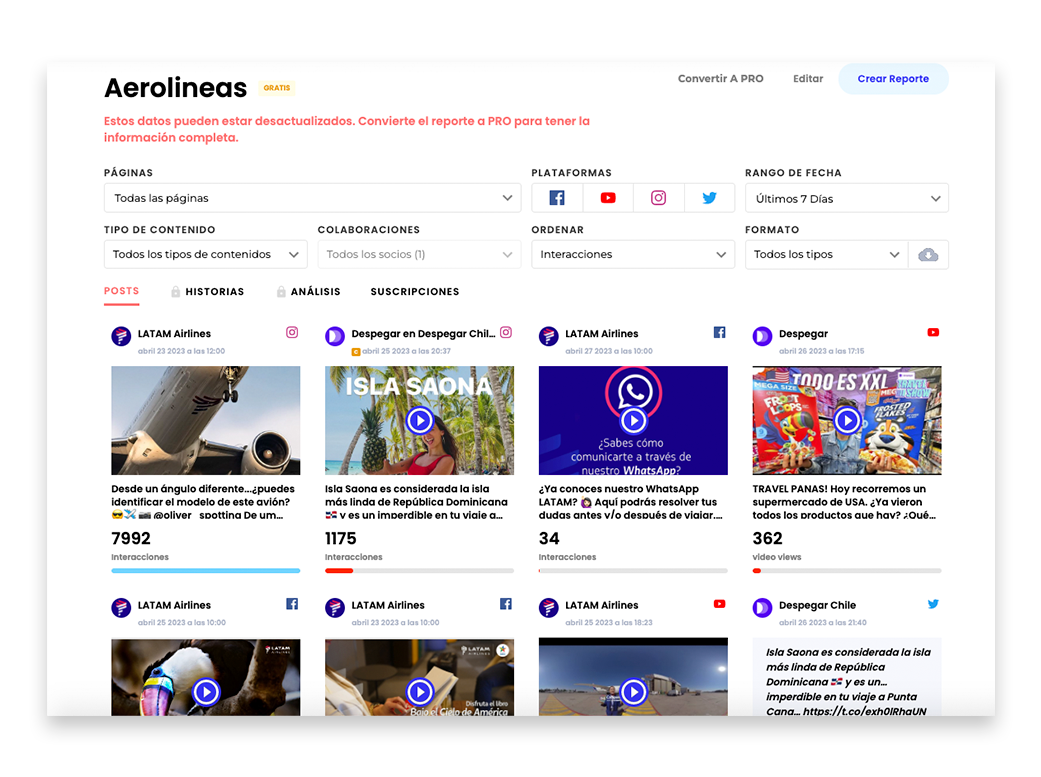Toggle the Facebook platform filter

(557, 198)
